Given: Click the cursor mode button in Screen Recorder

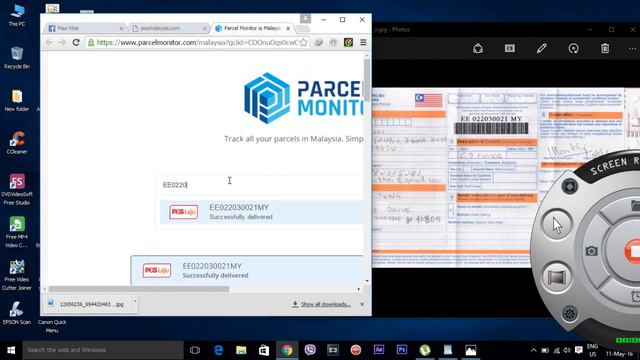Looking at the screenshot, I should [x=557, y=224].
